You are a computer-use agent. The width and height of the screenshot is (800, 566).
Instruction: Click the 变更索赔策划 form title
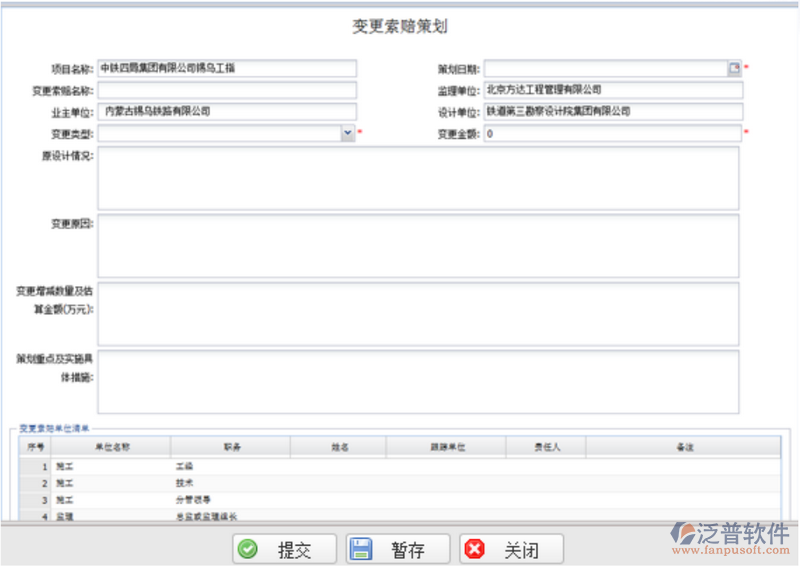[399, 26]
